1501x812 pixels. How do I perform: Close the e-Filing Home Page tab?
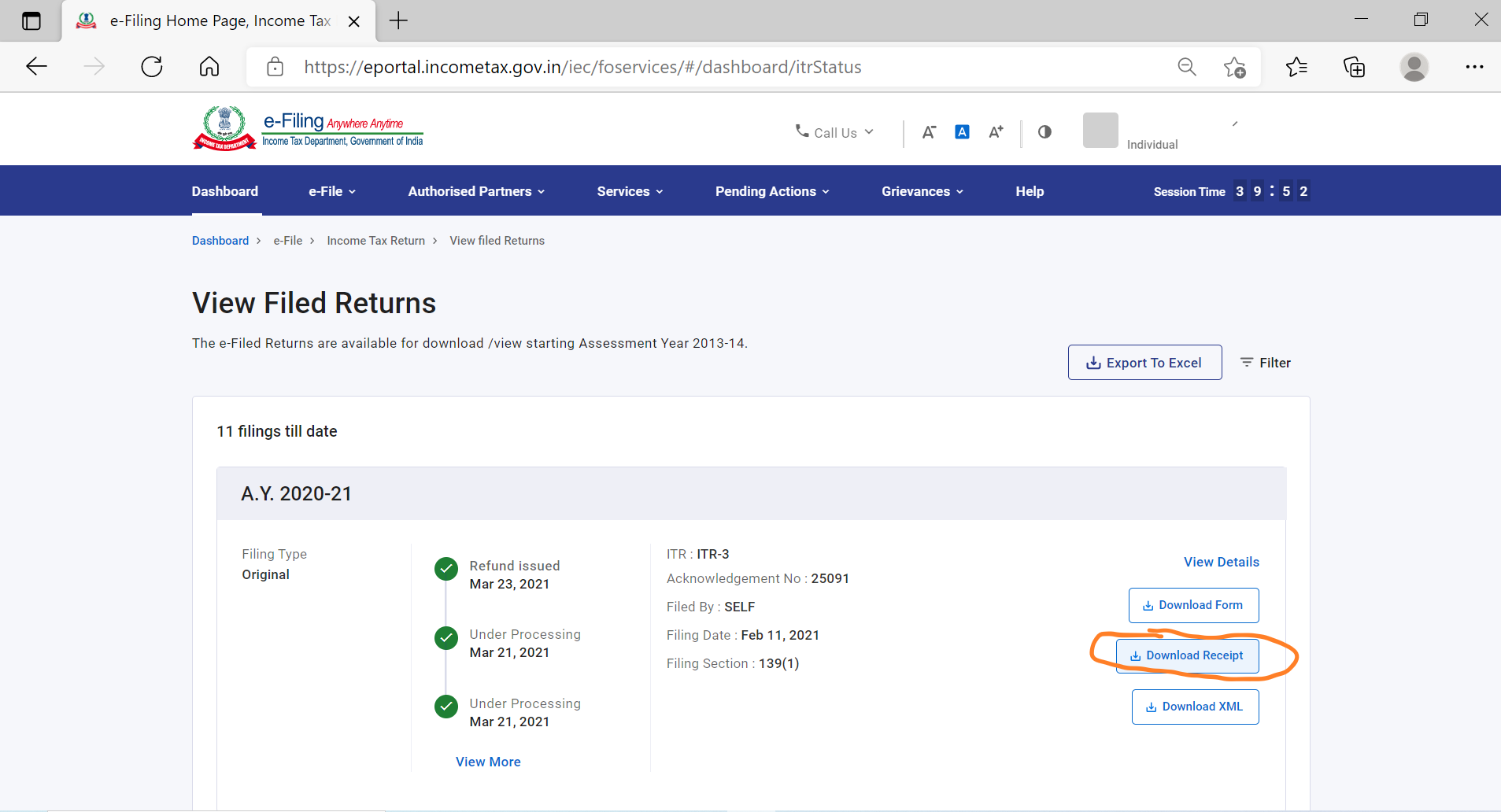(x=354, y=21)
